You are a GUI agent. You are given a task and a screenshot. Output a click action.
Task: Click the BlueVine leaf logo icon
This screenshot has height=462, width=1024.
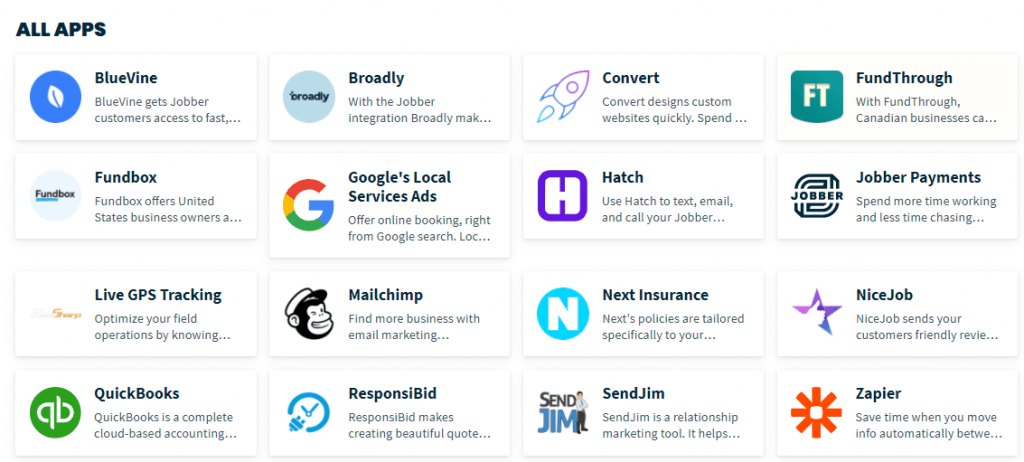(56, 97)
